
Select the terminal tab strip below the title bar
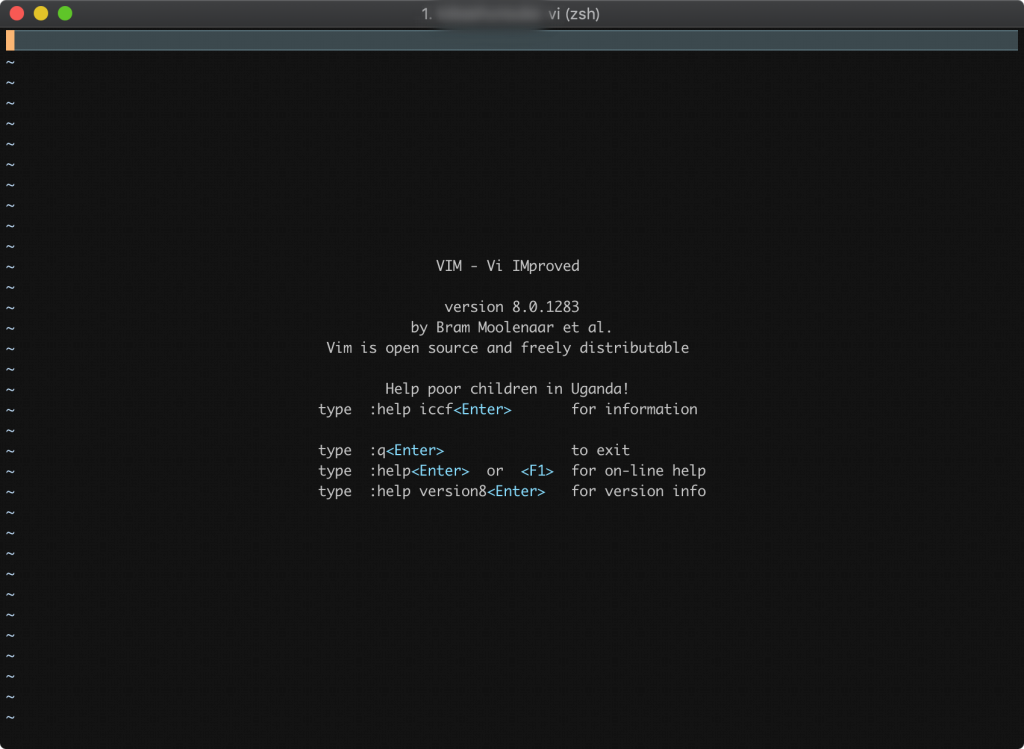click(500, 40)
